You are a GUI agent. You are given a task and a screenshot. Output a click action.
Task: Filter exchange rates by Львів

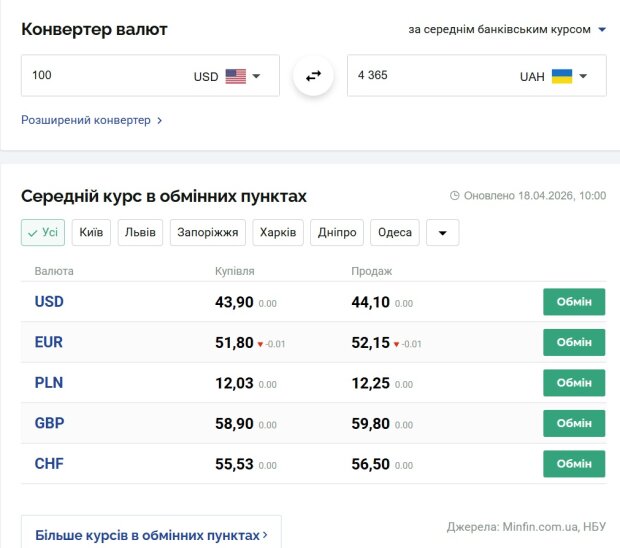coord(140,232)
